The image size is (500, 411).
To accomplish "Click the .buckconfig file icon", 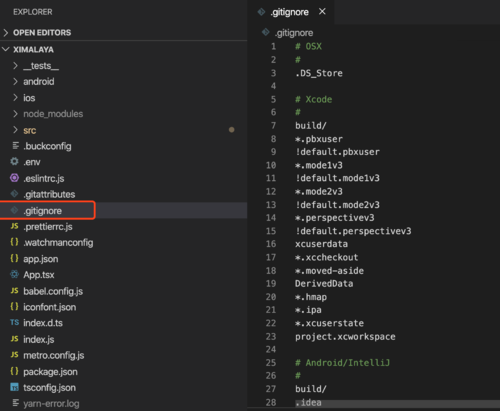I will (x=15, y=146).
